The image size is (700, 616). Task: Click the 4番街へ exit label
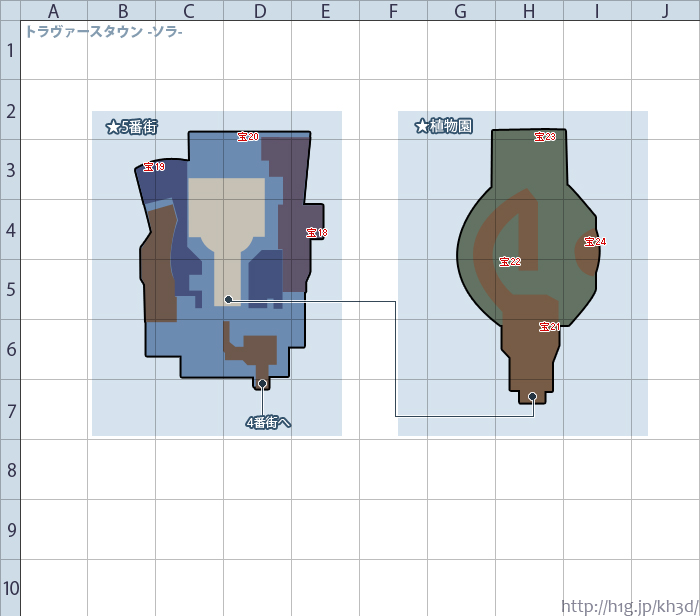click(268, 422)
